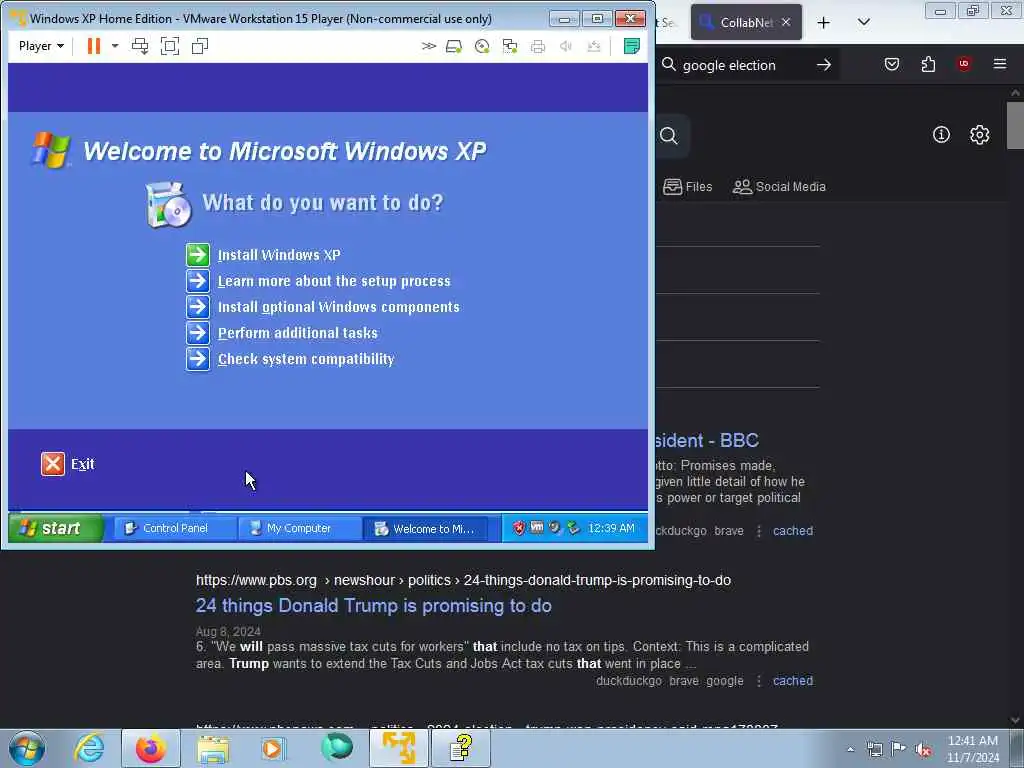The height and width of the screenshot is (768, 1024).
Task: Click arrow icon beside Check system compatibility
Action: 198,359
